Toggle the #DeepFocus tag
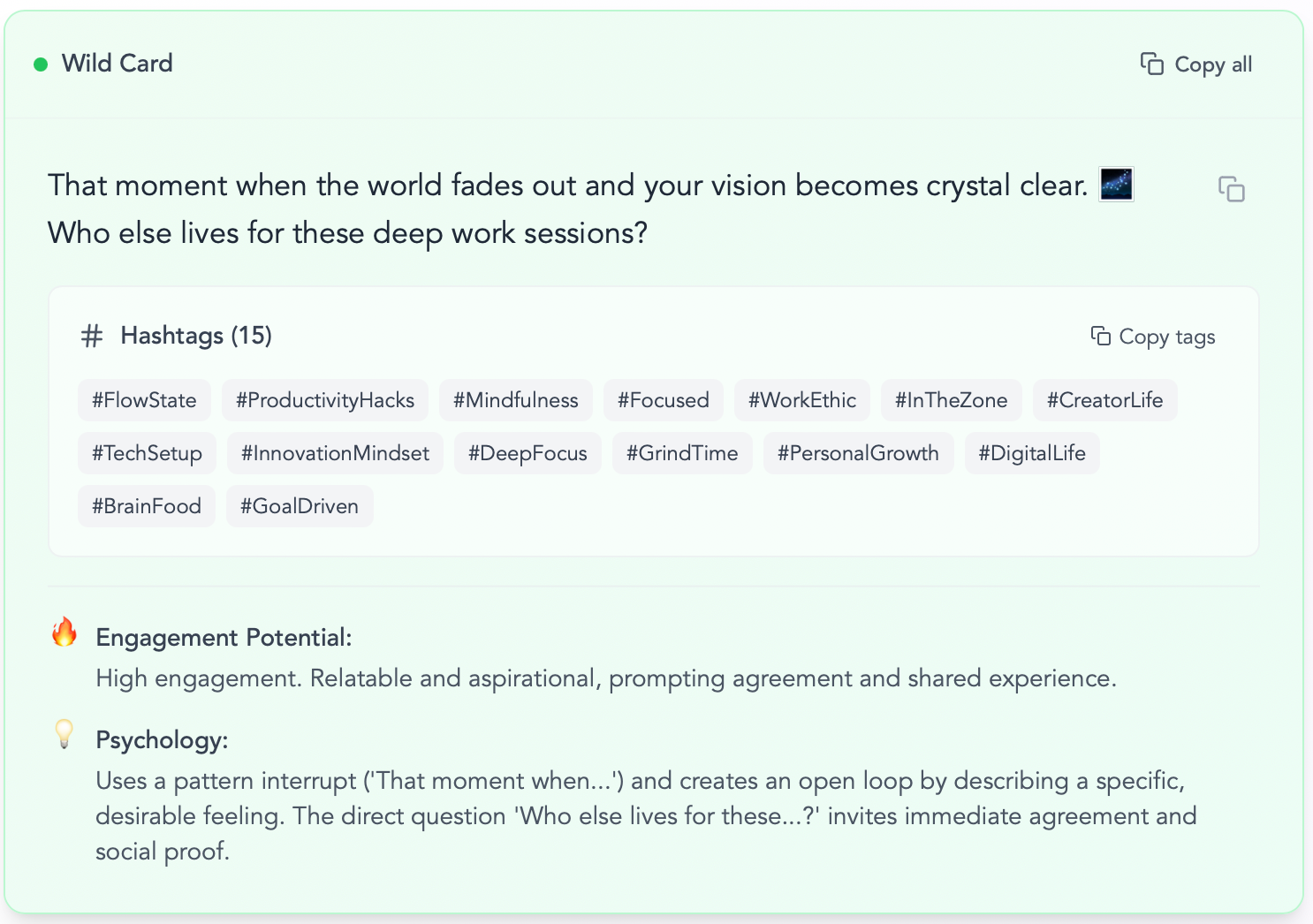Screen dimensions: 1313x924 pyautogui.click(x=527, y=452)
